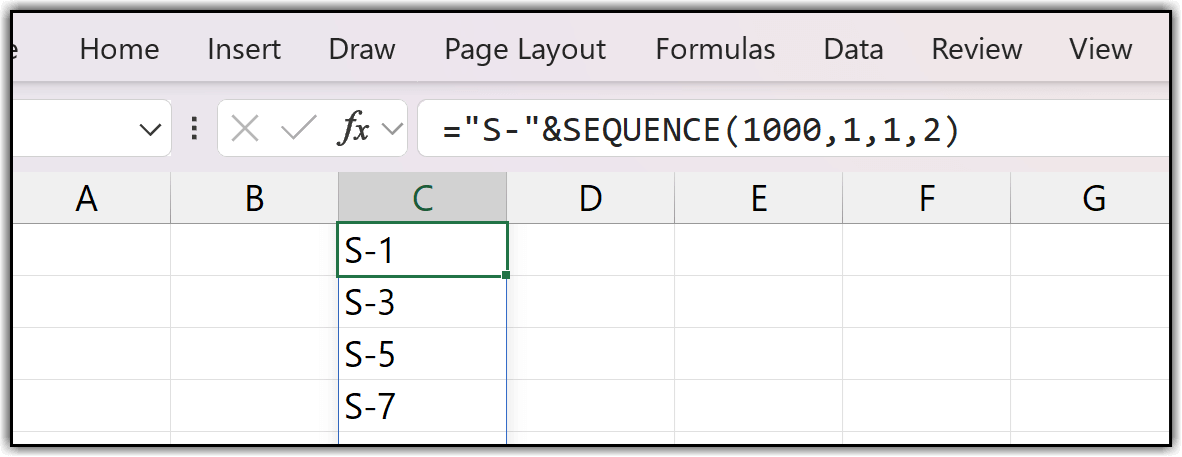Expand the dropdown beside the fx icon
This screenshot has height=457, width=1182.
[x=392, y=129]
